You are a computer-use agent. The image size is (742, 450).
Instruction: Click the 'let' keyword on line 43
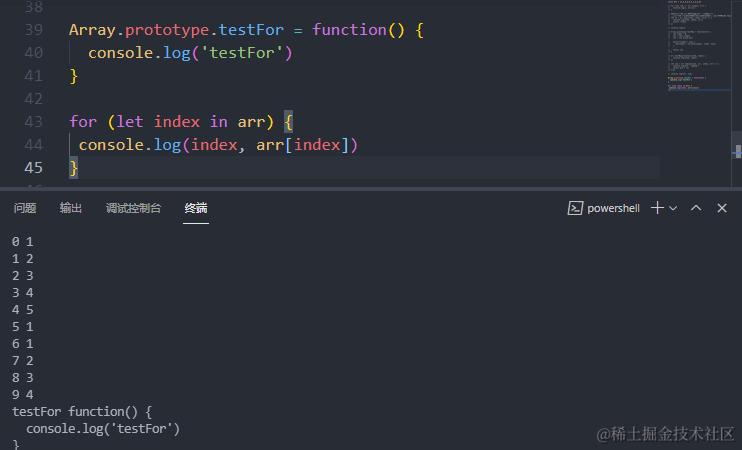point(130,122)
